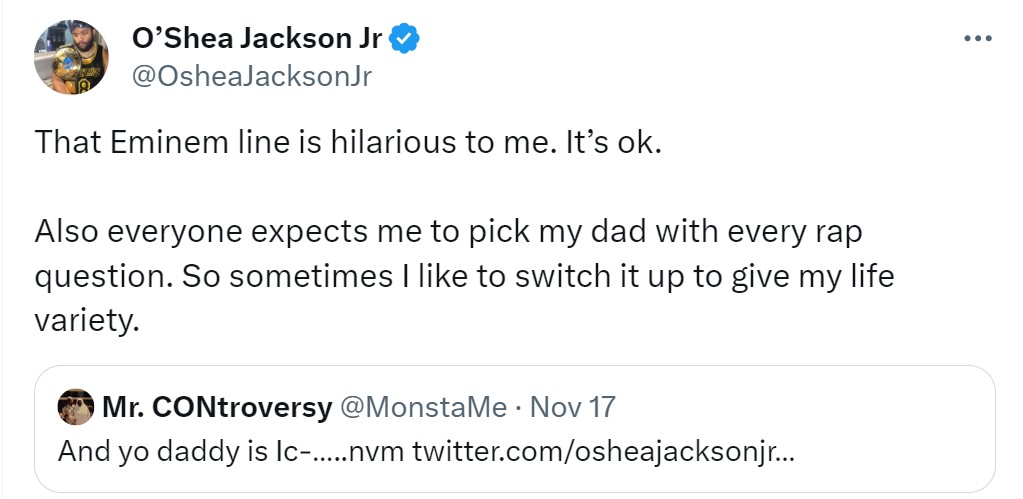The image size is (1023, 499).
Task: Click Mr. CONtroversy's small avatar
Action: click(x=76, y=407)
